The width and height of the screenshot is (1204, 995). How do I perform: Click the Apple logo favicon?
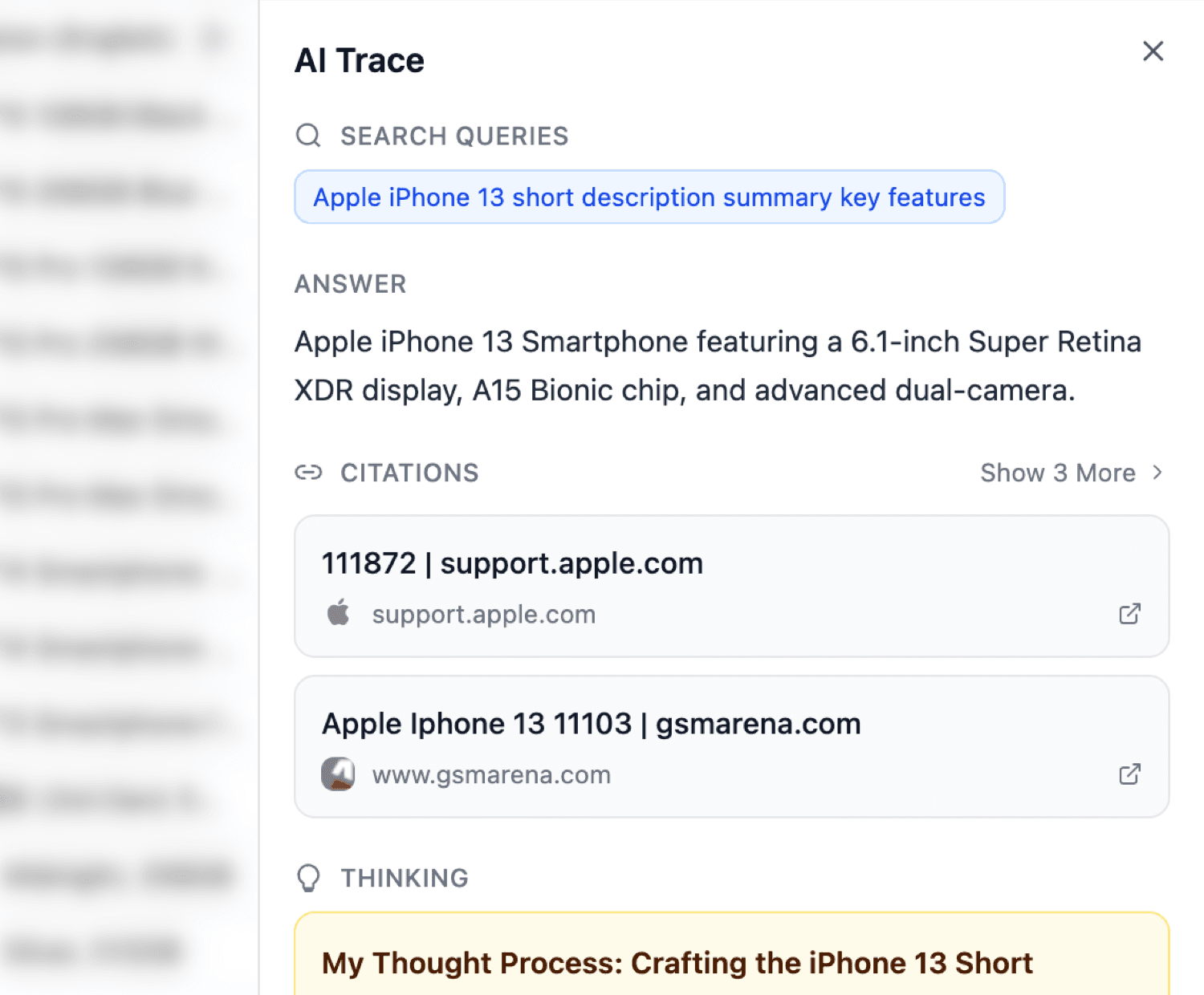click(x=339, y=614)
